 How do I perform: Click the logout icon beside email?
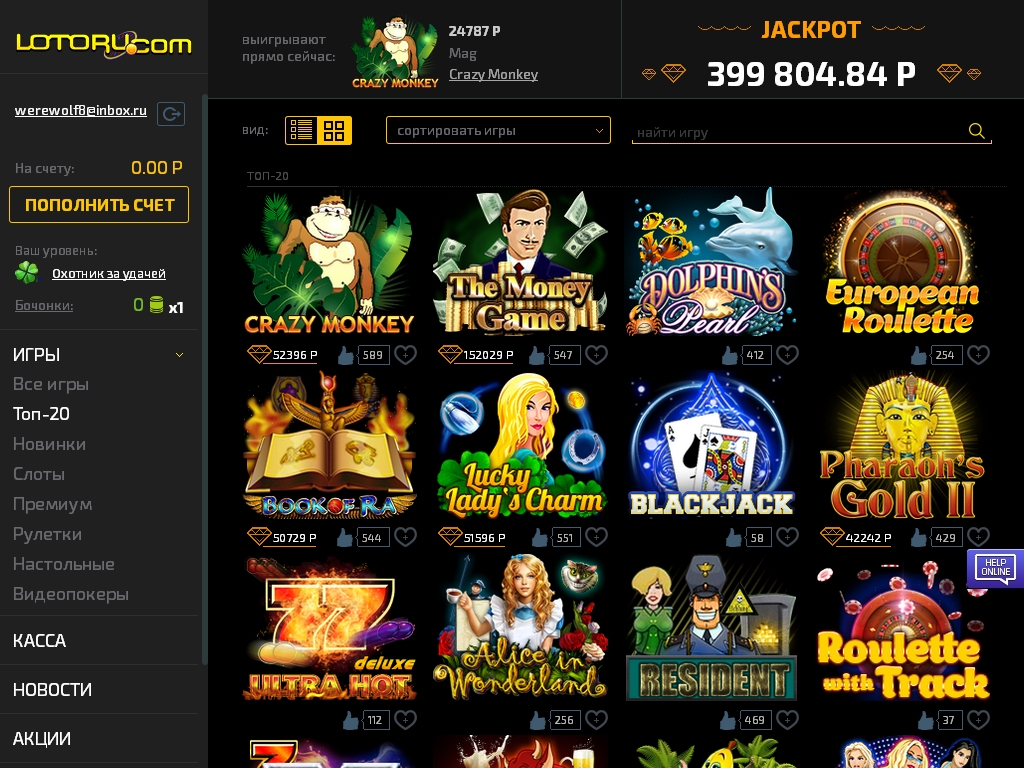tap(171, 114)
